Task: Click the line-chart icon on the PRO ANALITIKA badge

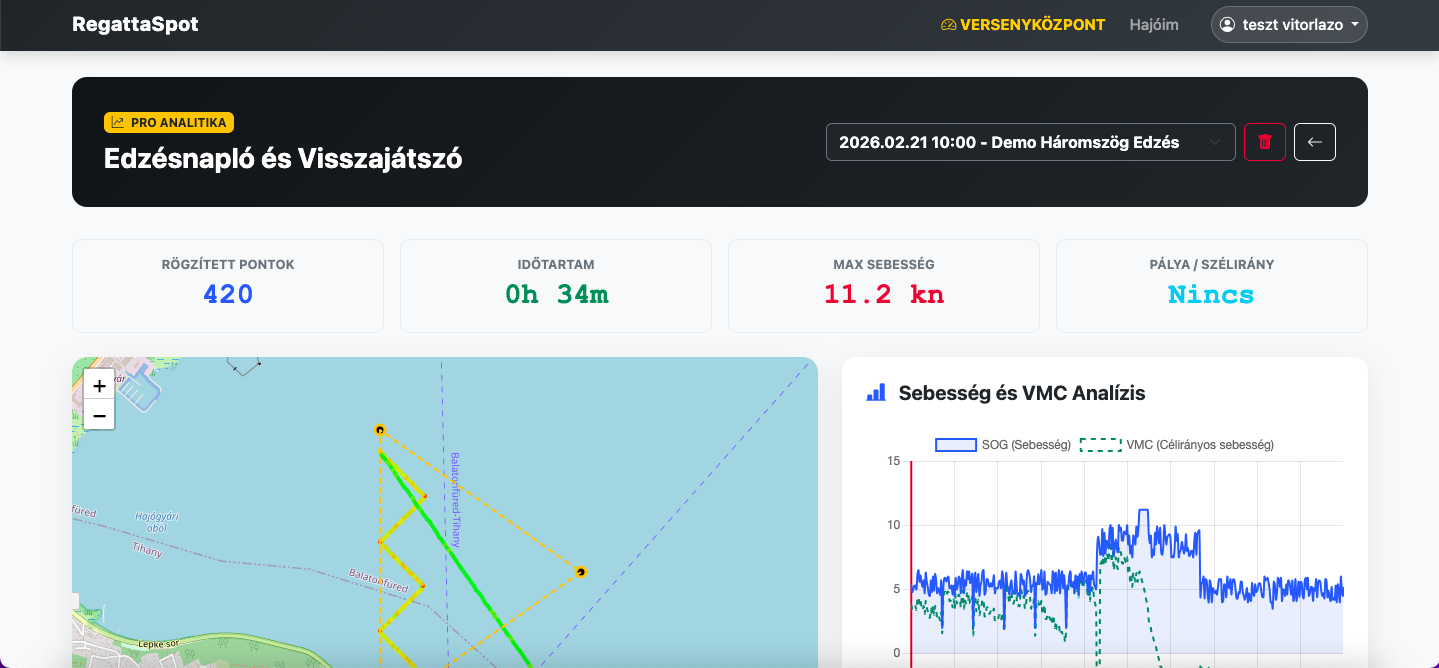Action: tap(117, 122)
